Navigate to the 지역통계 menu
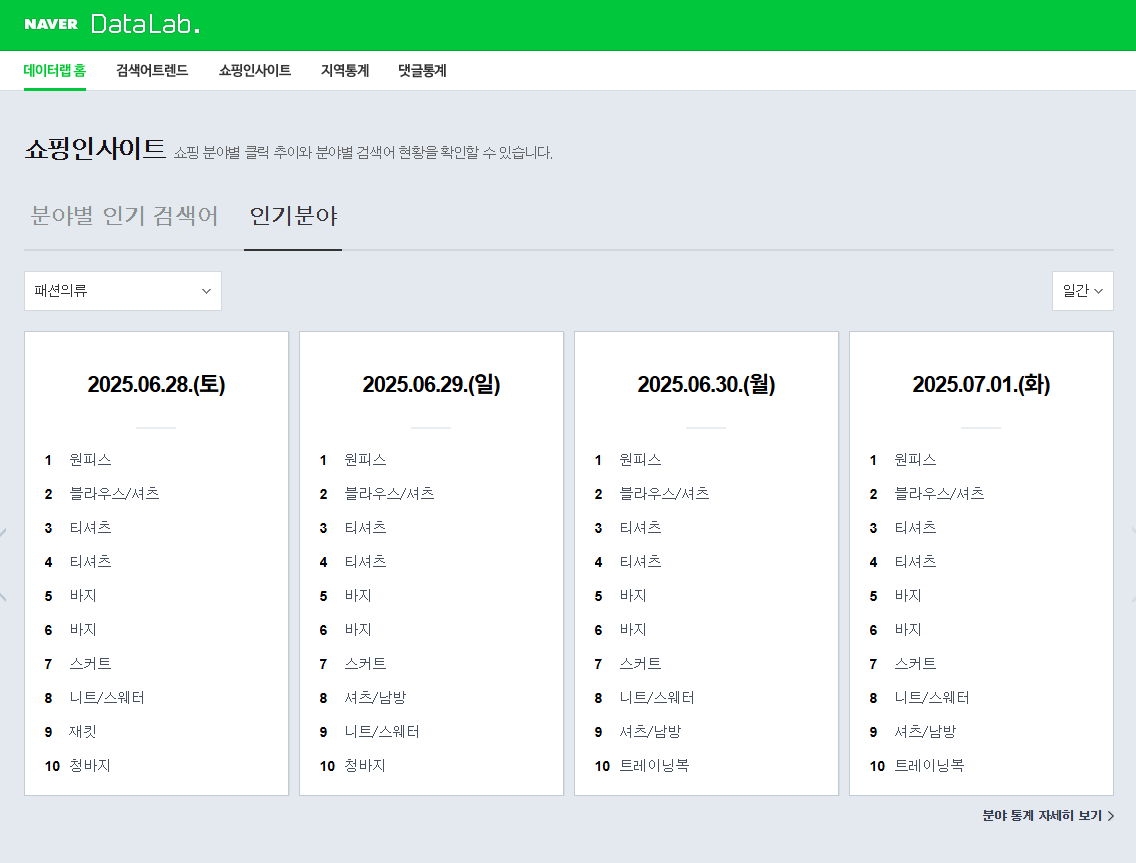1136x863 pixels. coord(345,70)
